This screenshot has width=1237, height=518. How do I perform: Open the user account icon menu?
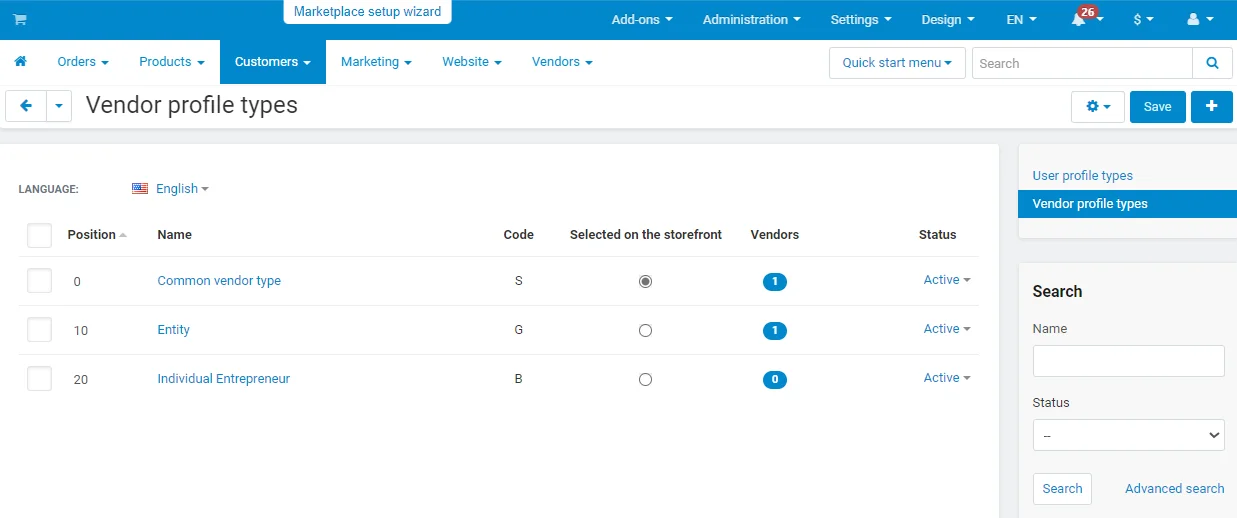click(x=1199, y=20)
